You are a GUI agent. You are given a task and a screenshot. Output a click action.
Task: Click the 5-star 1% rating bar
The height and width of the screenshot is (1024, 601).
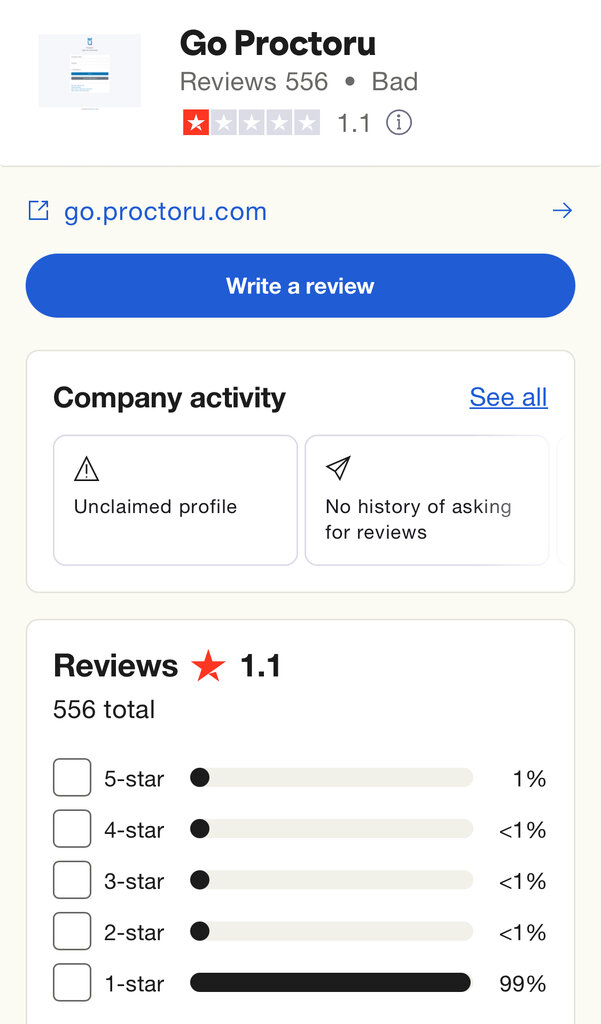point(331,777)
